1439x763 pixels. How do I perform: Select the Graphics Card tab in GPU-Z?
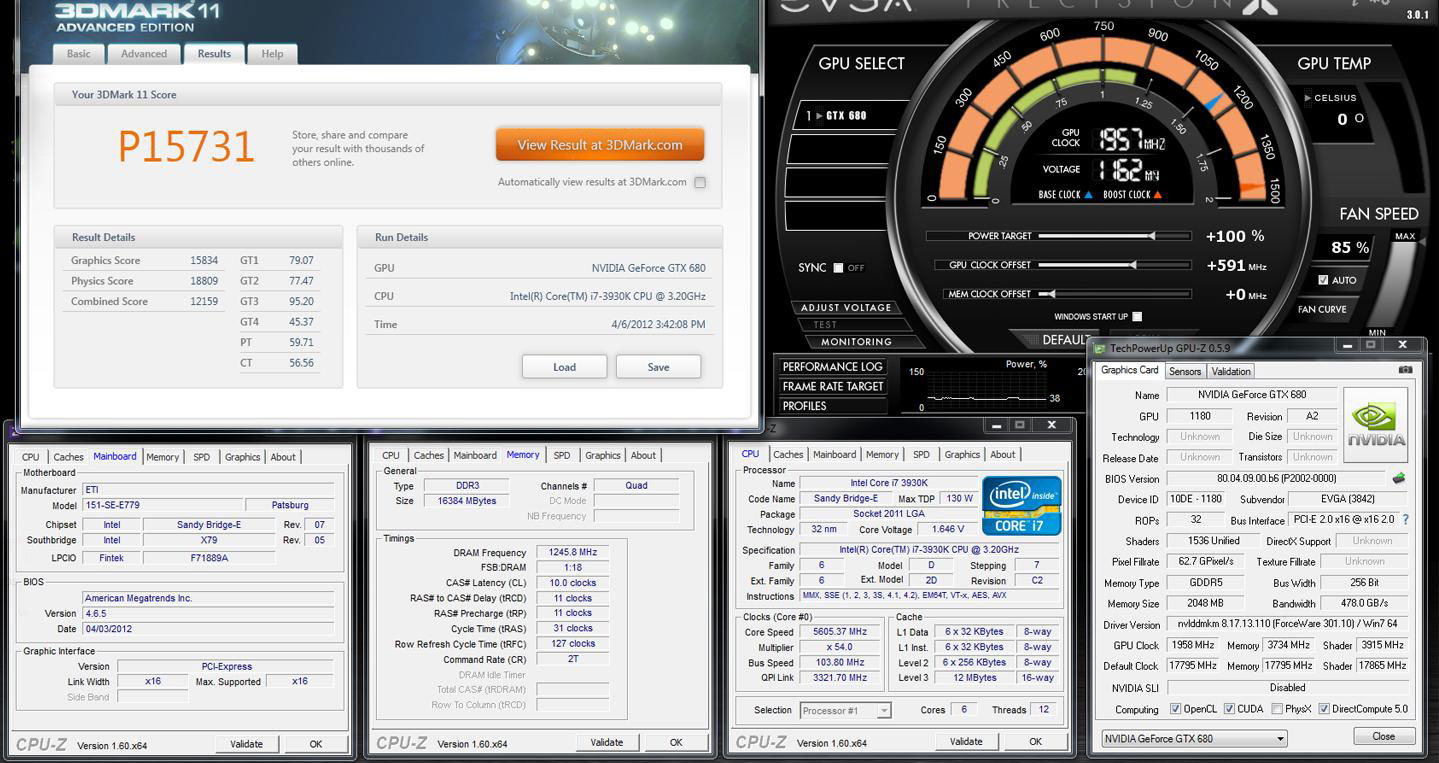(1130, 370)
